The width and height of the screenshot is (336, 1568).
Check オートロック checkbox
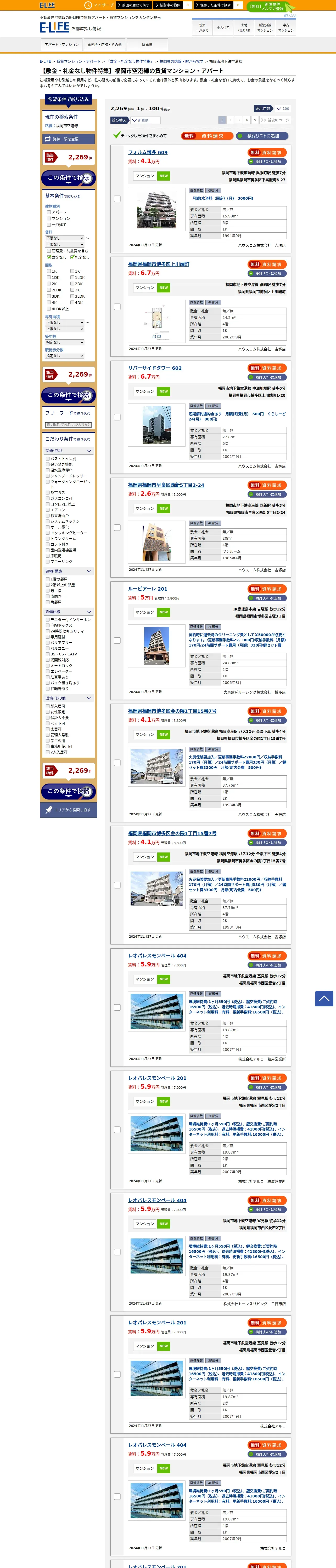pos(48,665)
